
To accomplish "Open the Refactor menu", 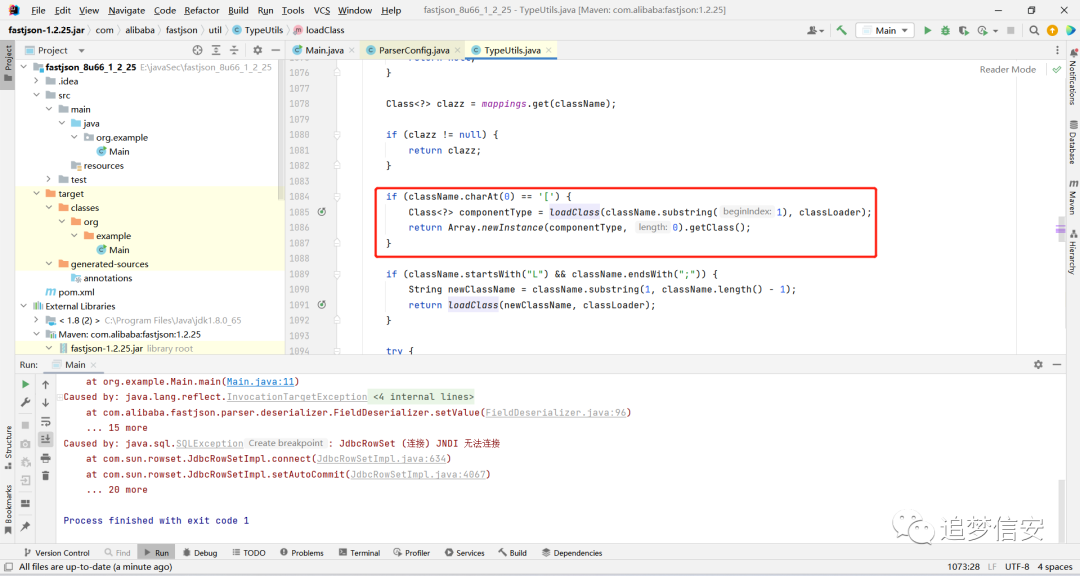I will [x=202, y=10].
